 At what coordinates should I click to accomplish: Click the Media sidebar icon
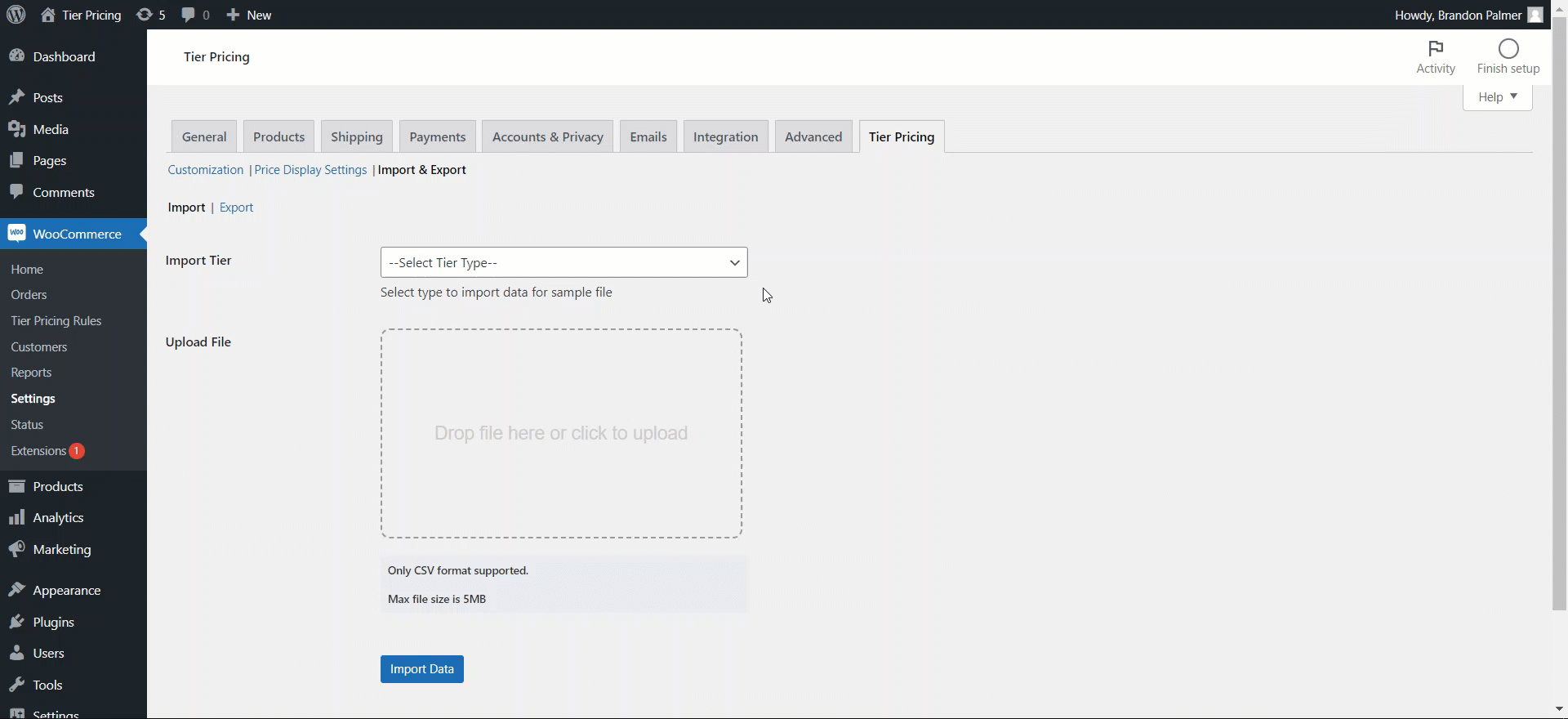[x=16, y=129]
